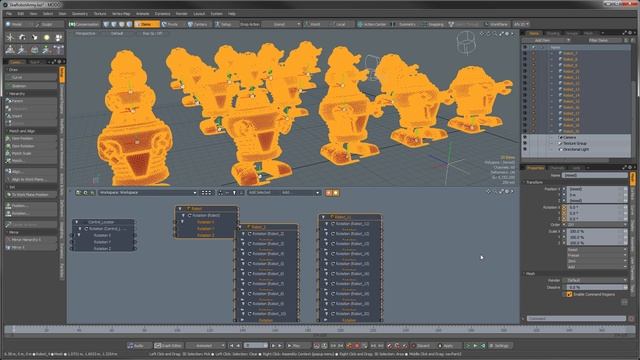This screenshot has width=640, height=360.
Task: Open the File menu
Action: [x=9, y=14]
